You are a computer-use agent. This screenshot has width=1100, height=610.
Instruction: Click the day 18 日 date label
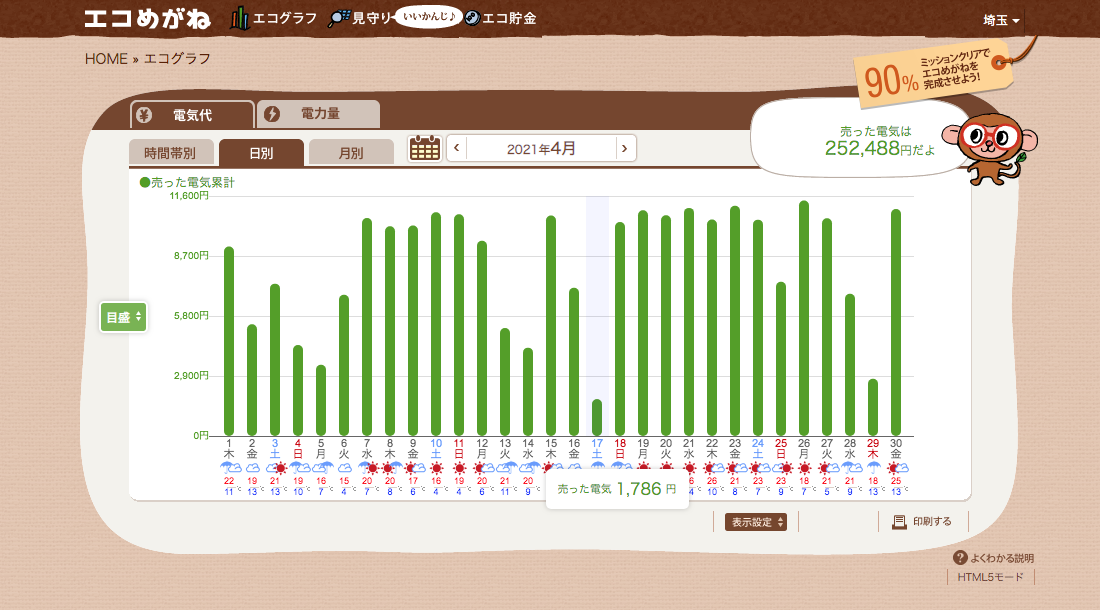tap(620, 449)
